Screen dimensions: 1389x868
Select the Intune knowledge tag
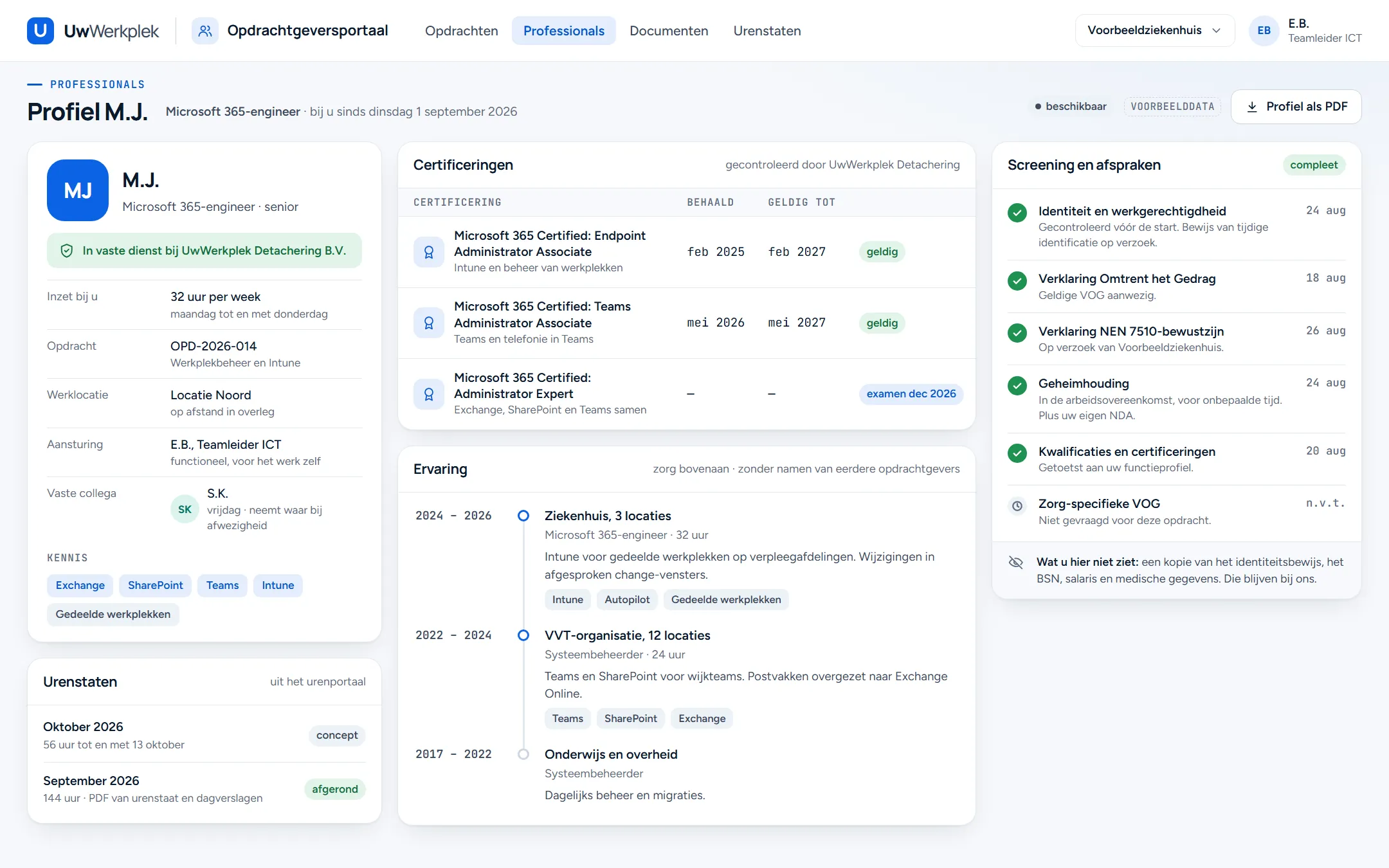pyautogui.click(x=278, y=585)
